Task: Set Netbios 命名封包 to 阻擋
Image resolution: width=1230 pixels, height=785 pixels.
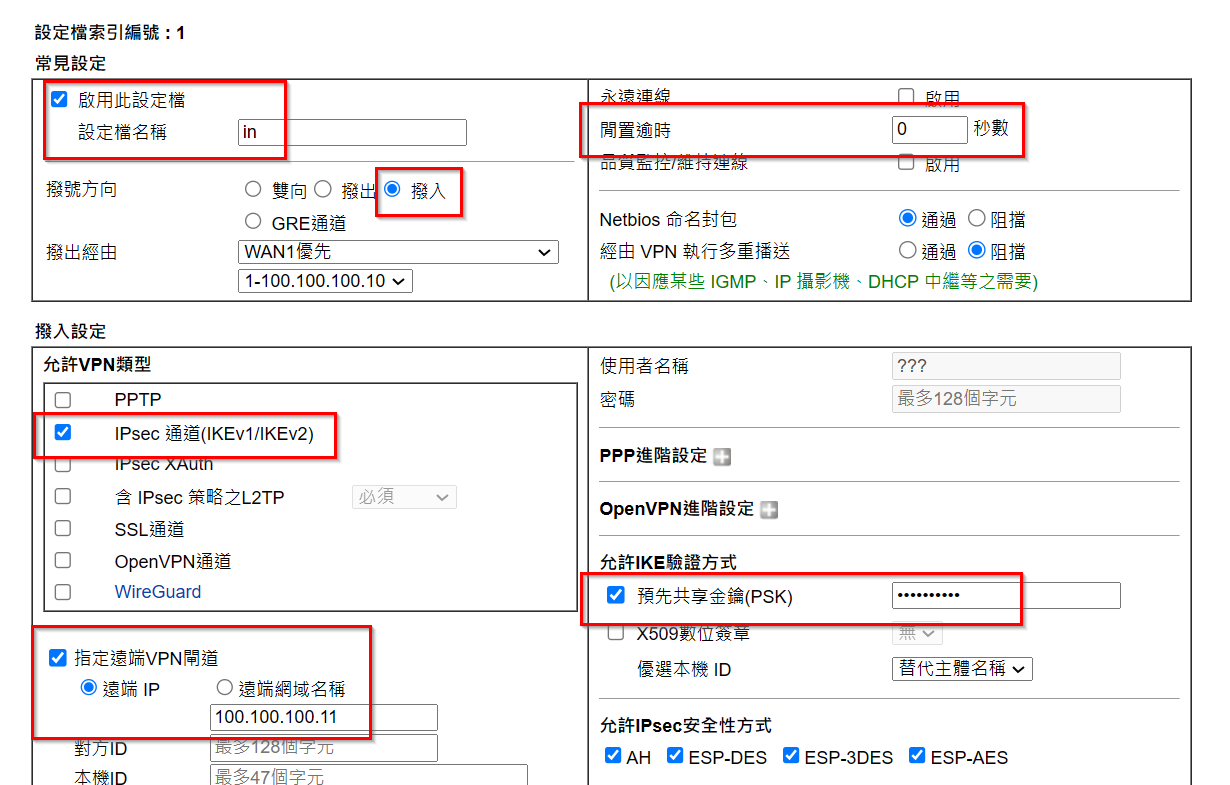Action: tap(977, 219)
